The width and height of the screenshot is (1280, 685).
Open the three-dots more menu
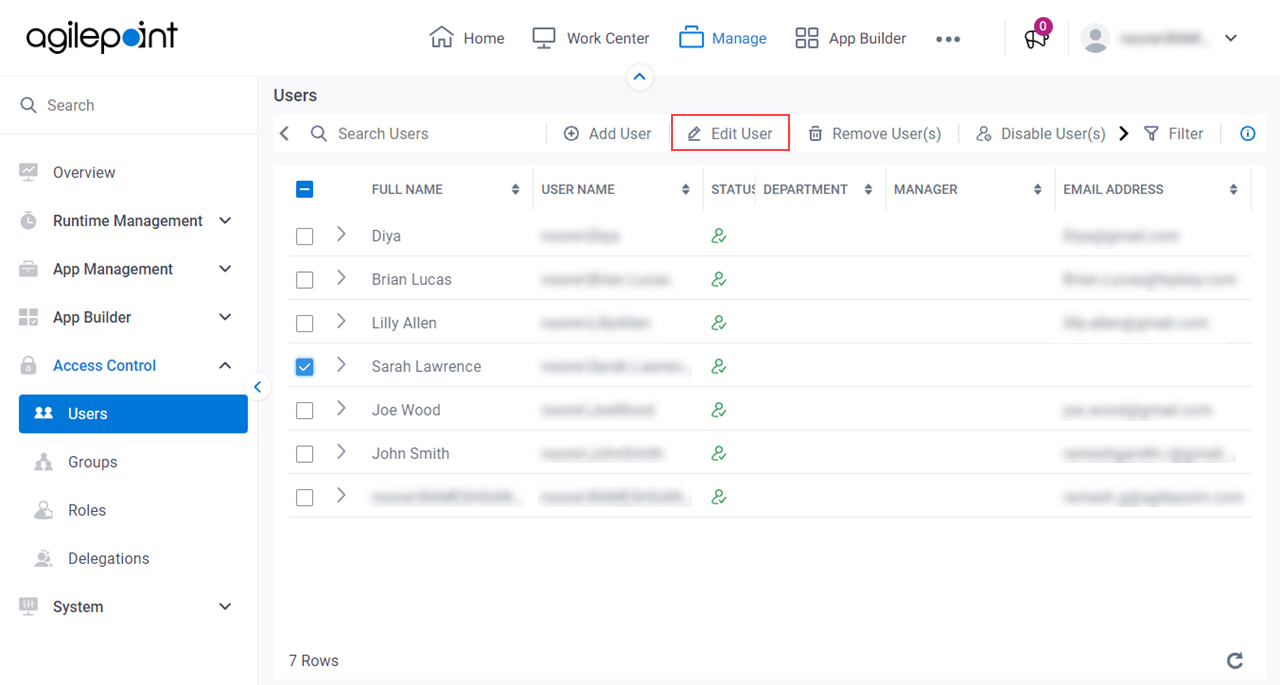pos(948,39)
